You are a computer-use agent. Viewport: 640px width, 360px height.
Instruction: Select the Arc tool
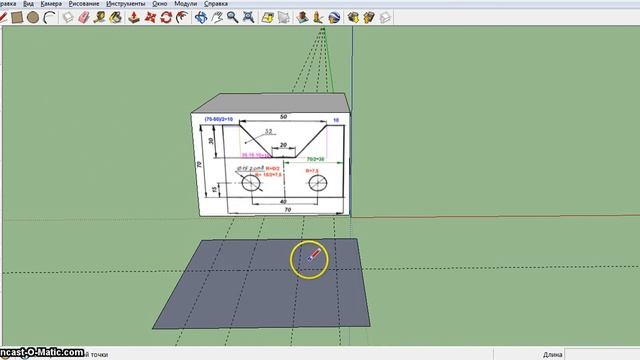[x=49, y=18]
